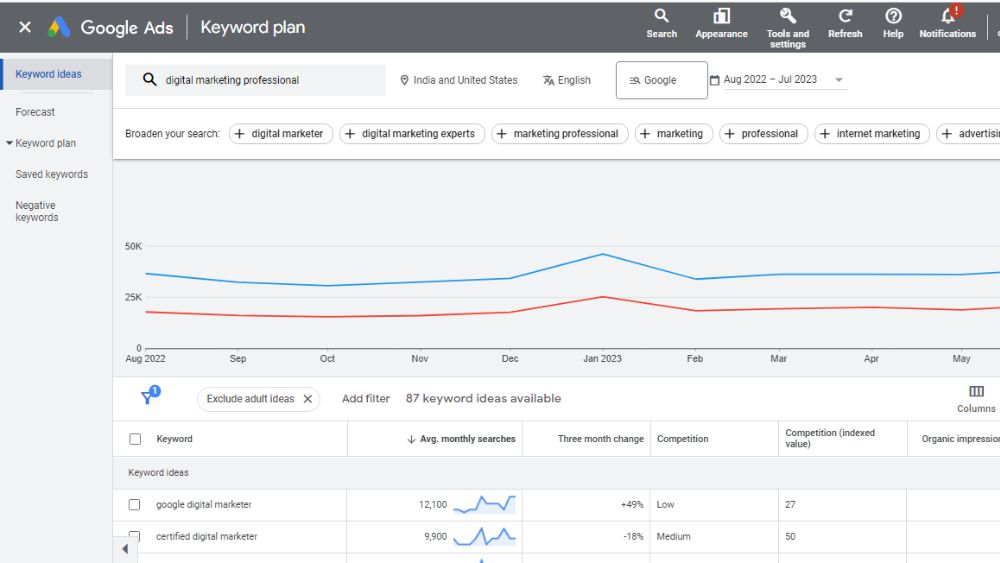
Task: Open Negative keywords in the sidebar
Action: pos(36,211)
